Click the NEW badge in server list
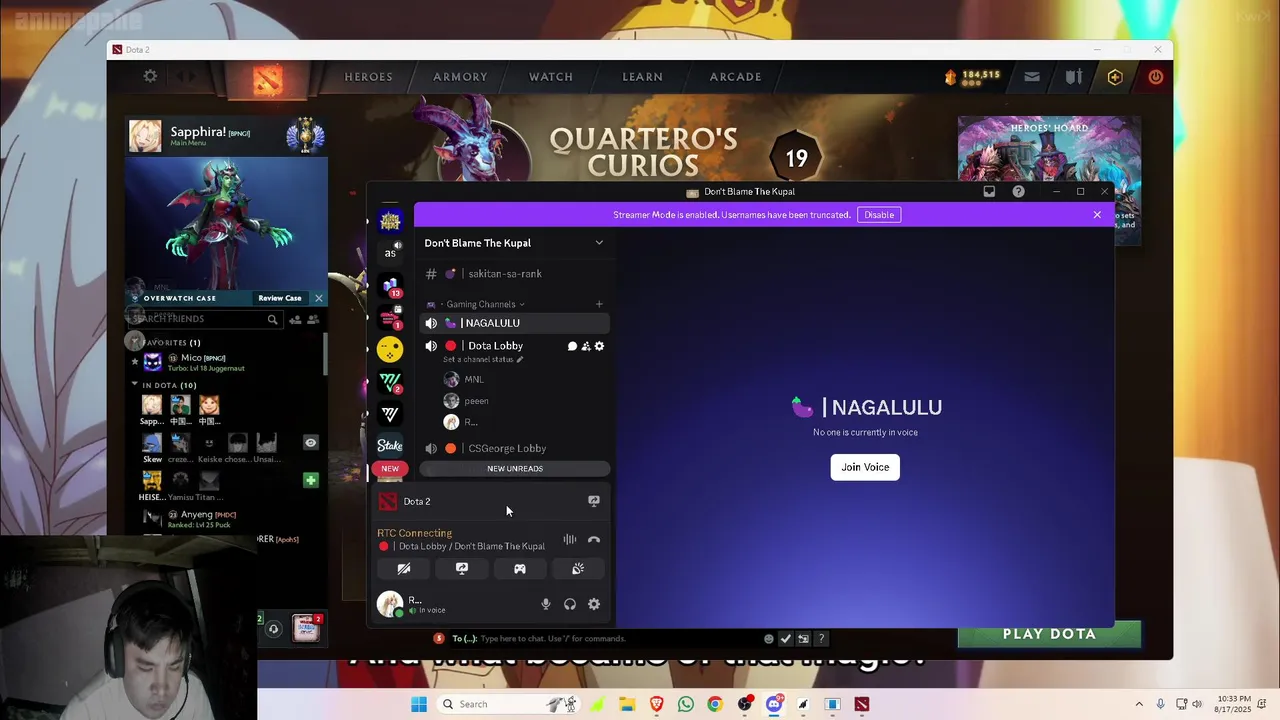This screenshot has width=1280, height=720. [390, 468]
